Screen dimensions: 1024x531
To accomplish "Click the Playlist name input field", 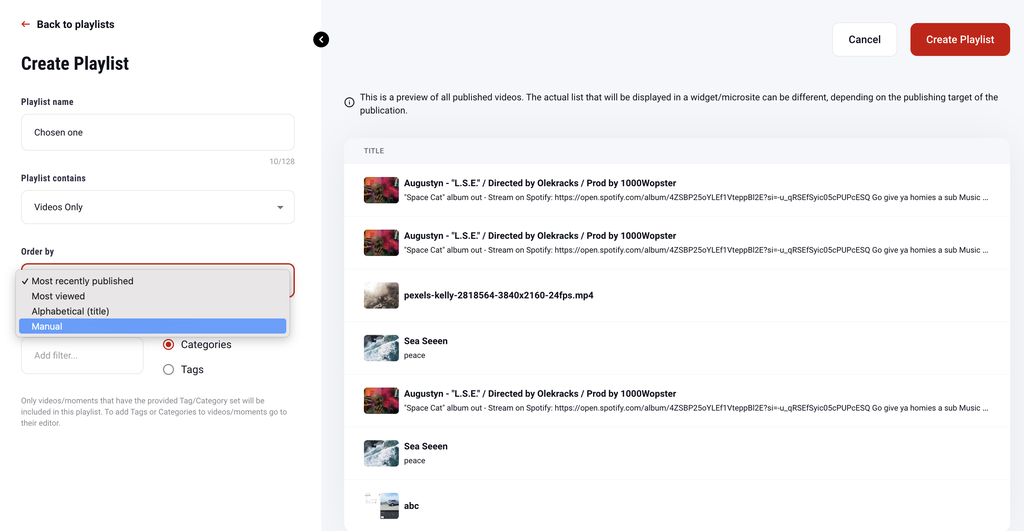I will (x=157, y=132).
